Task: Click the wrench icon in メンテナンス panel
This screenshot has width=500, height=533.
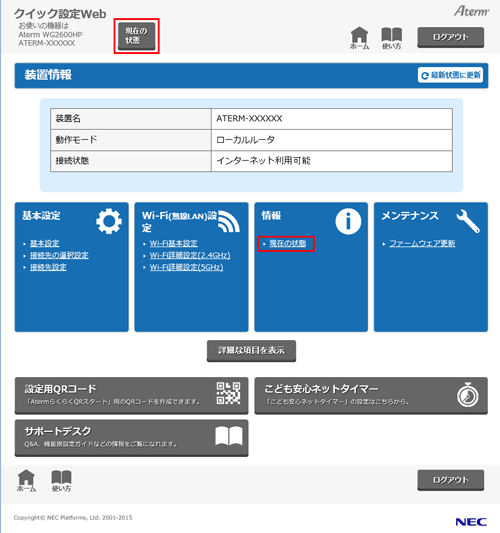Action: pos(468,221)
